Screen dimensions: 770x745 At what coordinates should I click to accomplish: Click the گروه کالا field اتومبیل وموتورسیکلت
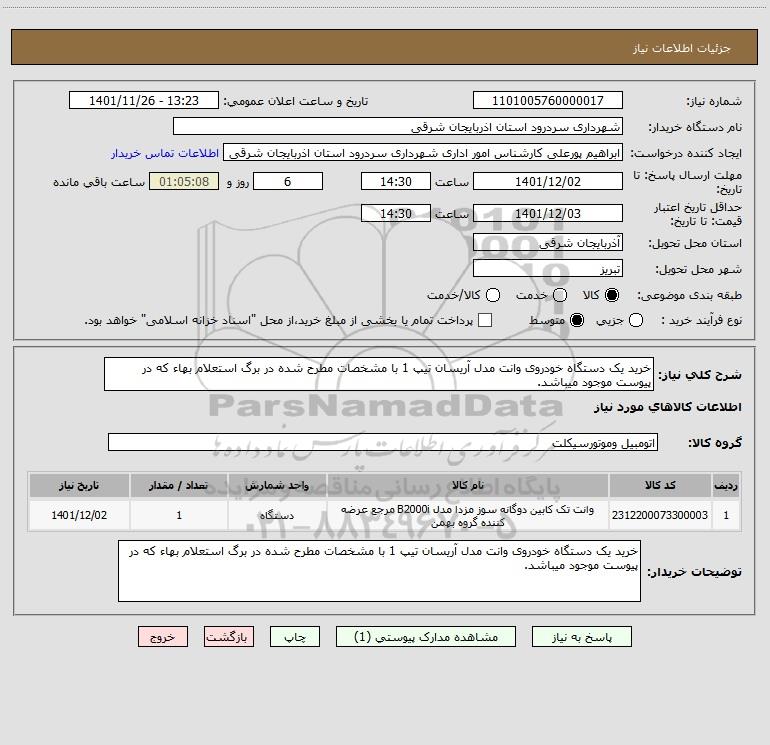(383, 442)
